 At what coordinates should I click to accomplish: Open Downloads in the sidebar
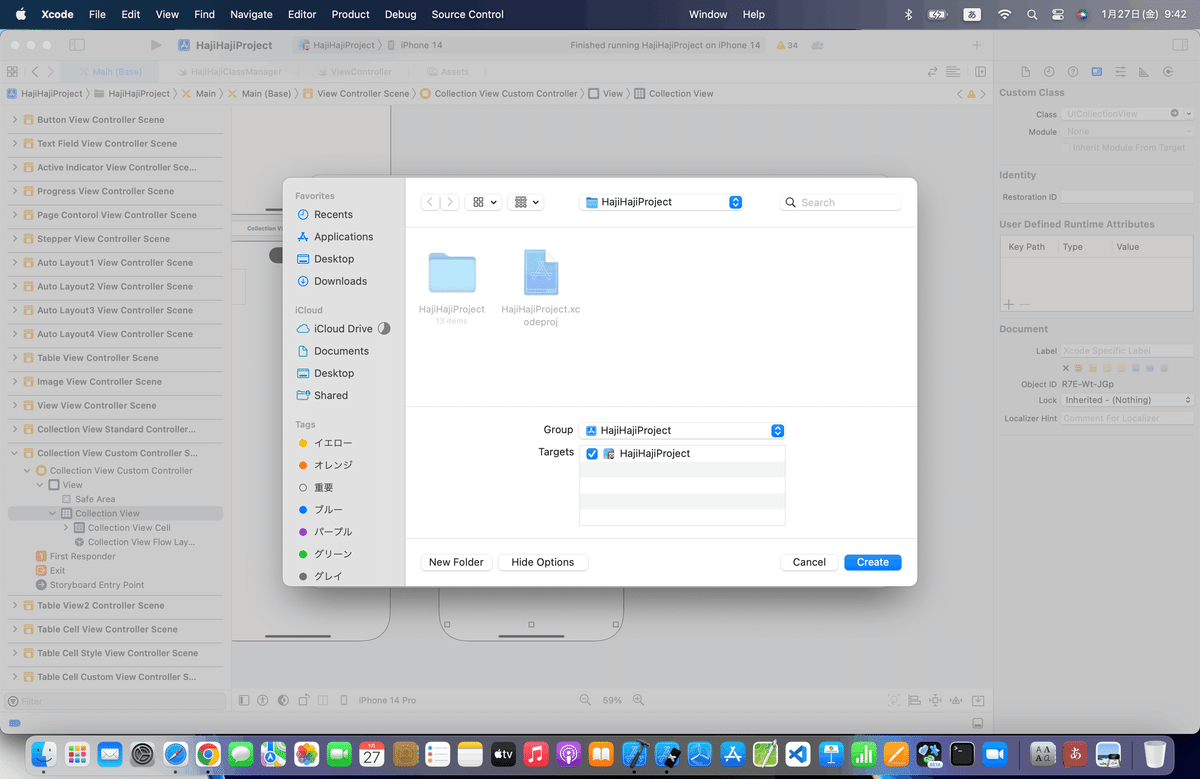click(x=340, y=281)
